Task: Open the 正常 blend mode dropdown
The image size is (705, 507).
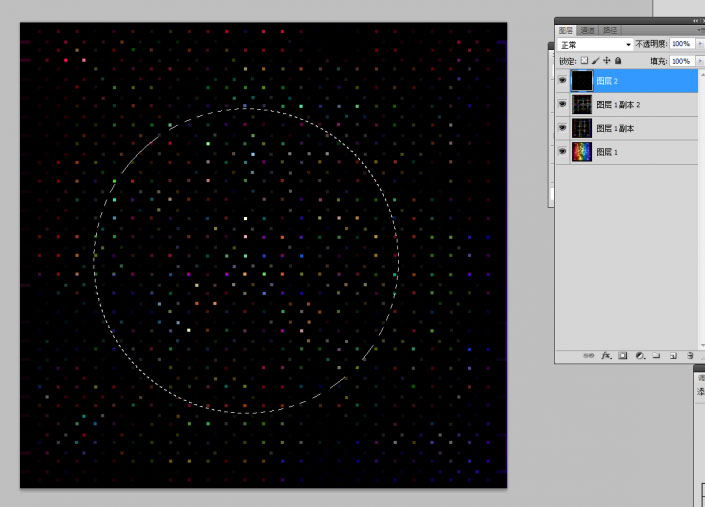Action: click(596, 45)
